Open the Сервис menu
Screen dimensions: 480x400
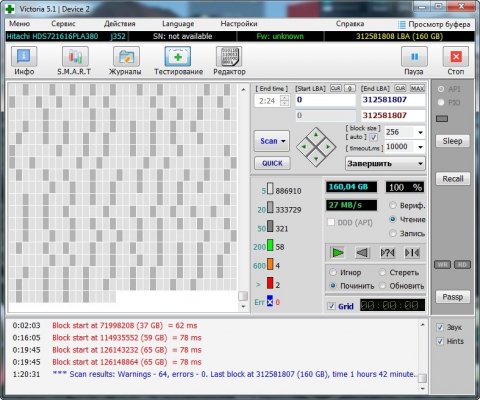[63, 24]
